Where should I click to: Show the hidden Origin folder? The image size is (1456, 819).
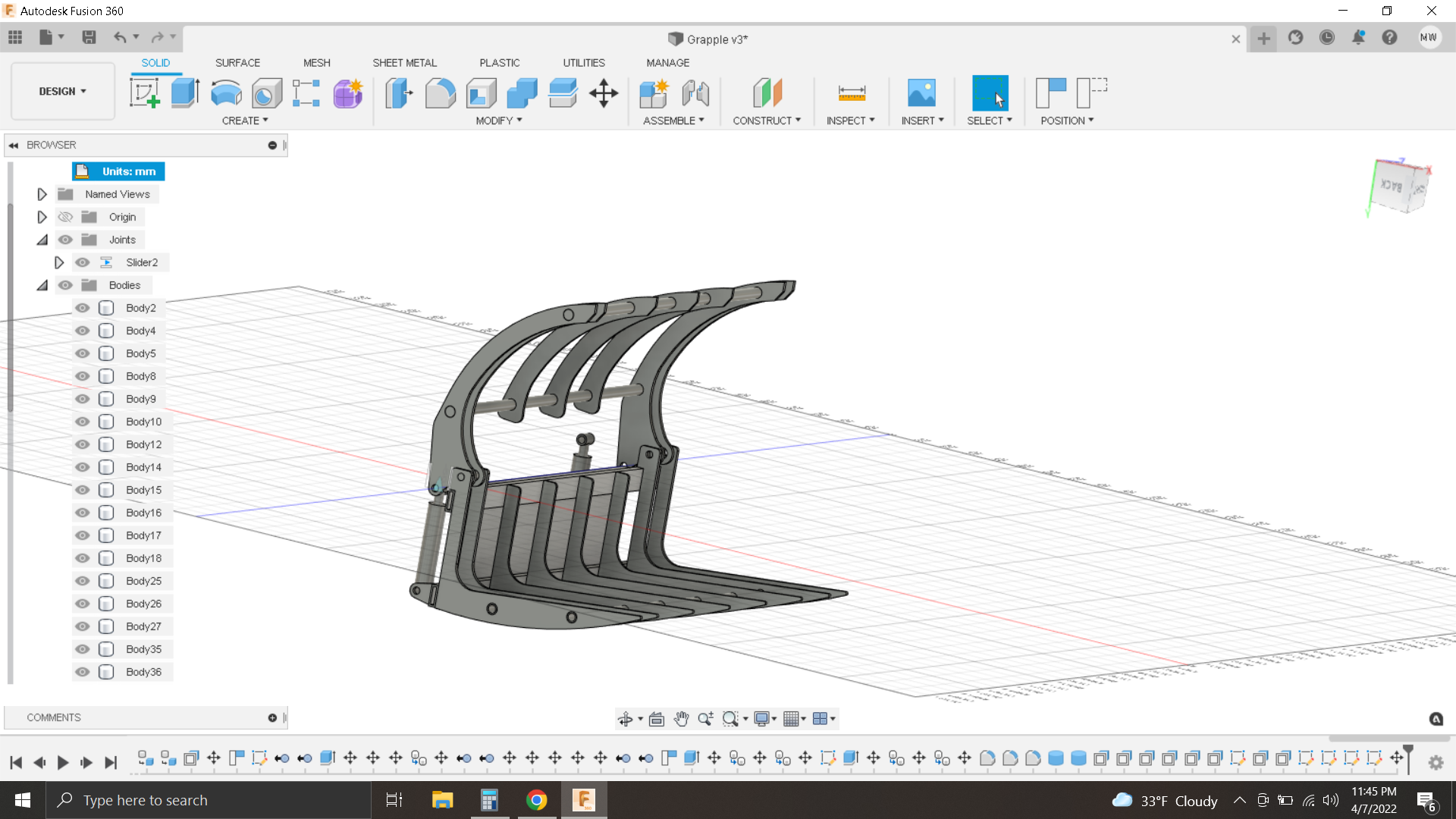[66, 217]
